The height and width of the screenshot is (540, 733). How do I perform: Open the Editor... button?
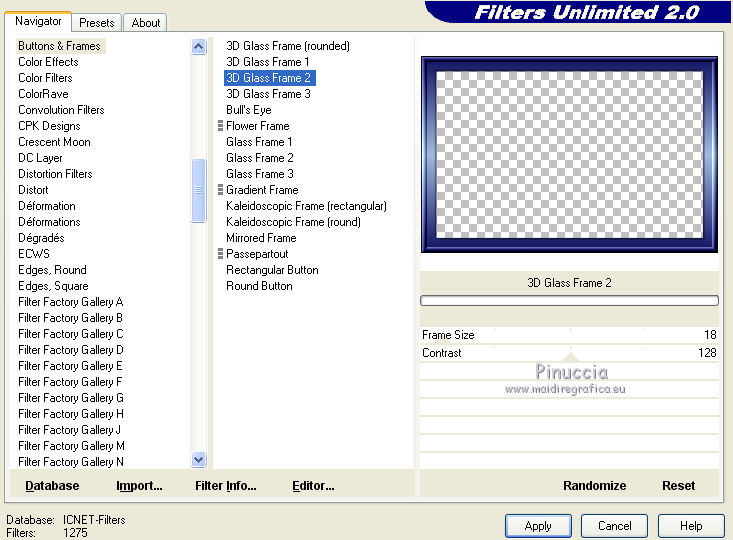(x=313, y=486)
